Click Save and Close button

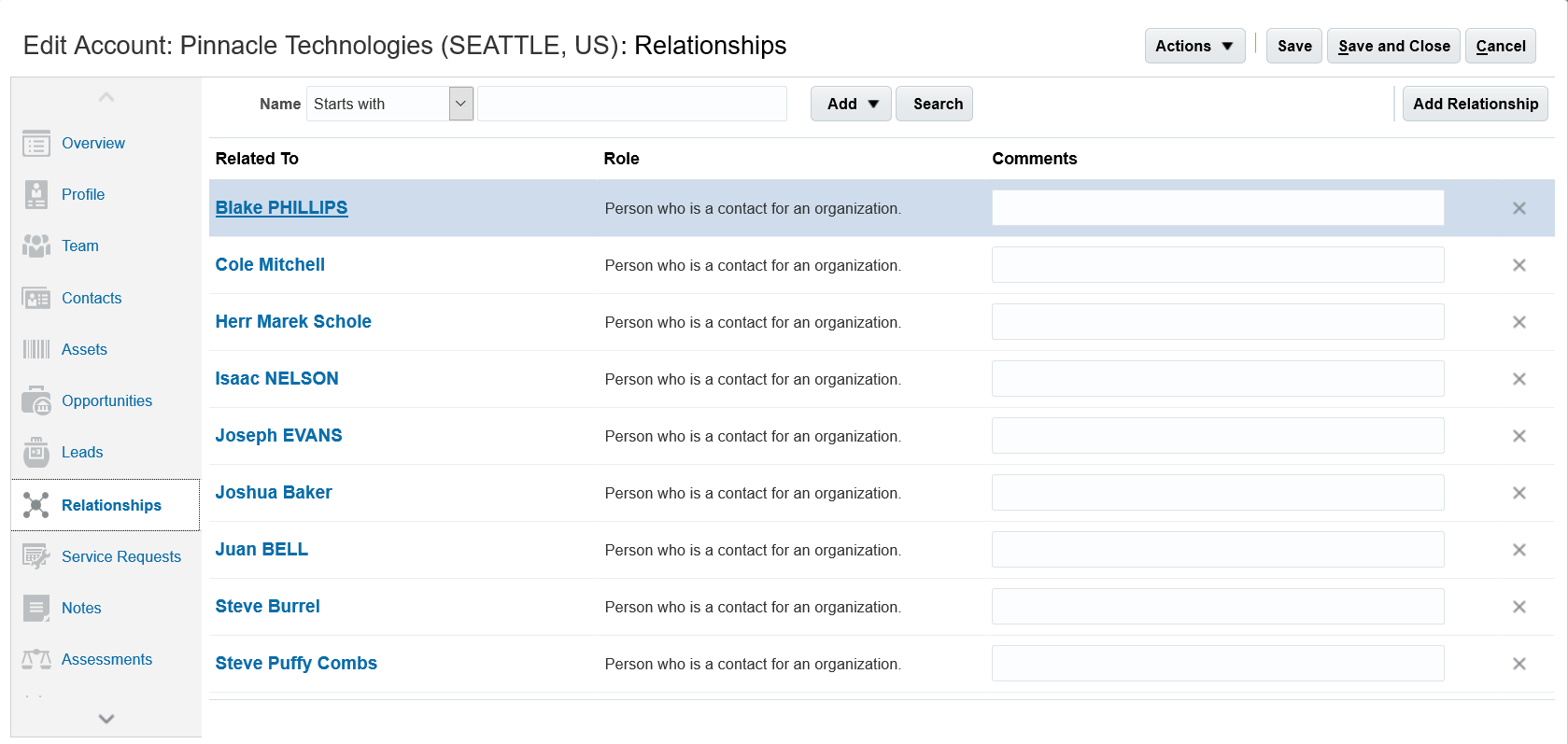click(1393, 46)
